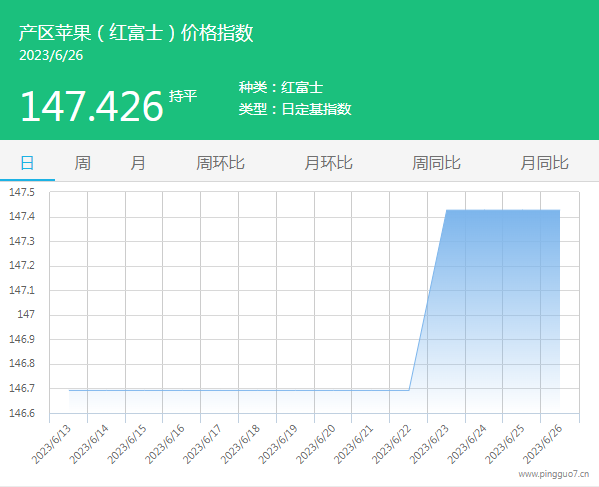Switch to the 月 monthly tab
The height and width of the screenshot is (487, 599).
(138, 163)
